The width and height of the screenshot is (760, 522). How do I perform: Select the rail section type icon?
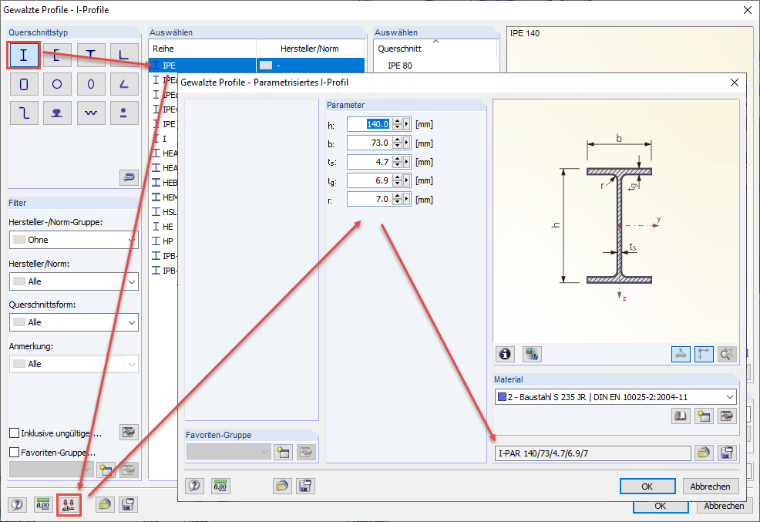[57, 113]
